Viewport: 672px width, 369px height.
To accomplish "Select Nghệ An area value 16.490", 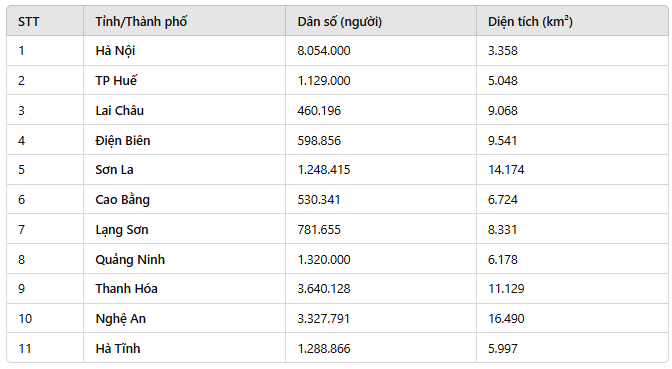I will (x=506, y=319).
